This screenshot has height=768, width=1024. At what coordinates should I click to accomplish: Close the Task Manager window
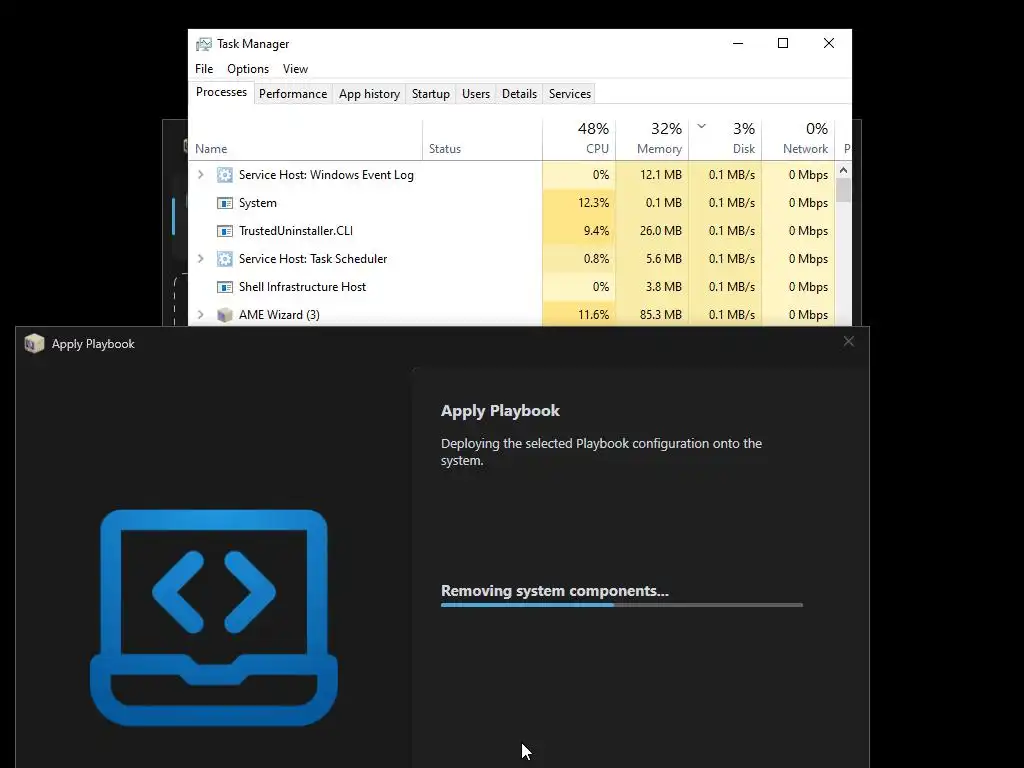point(829,43)
